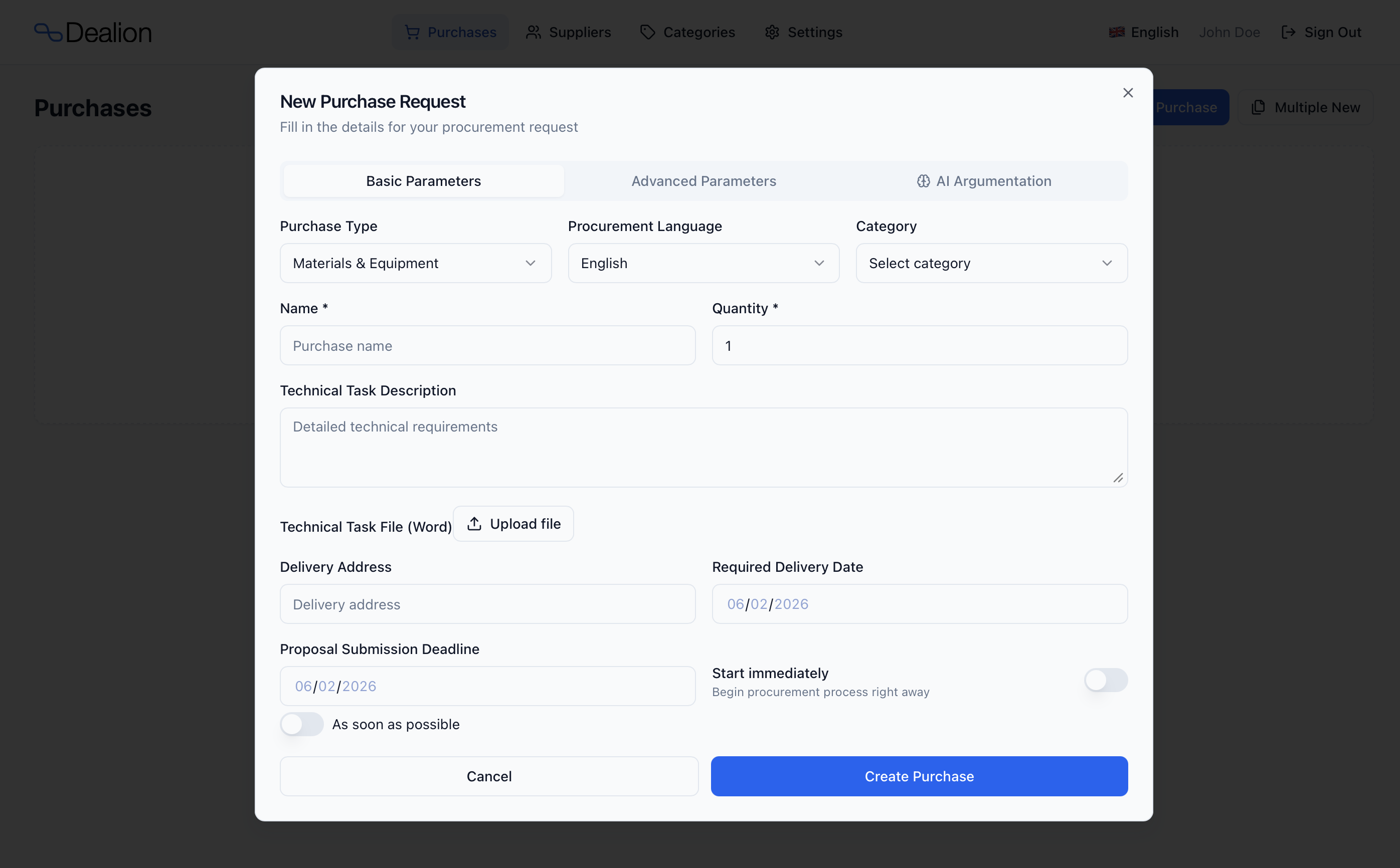Screen dimensions: 1400x868
Task: Switch to the Advanced Parameters tab
Action: (704, 181)
